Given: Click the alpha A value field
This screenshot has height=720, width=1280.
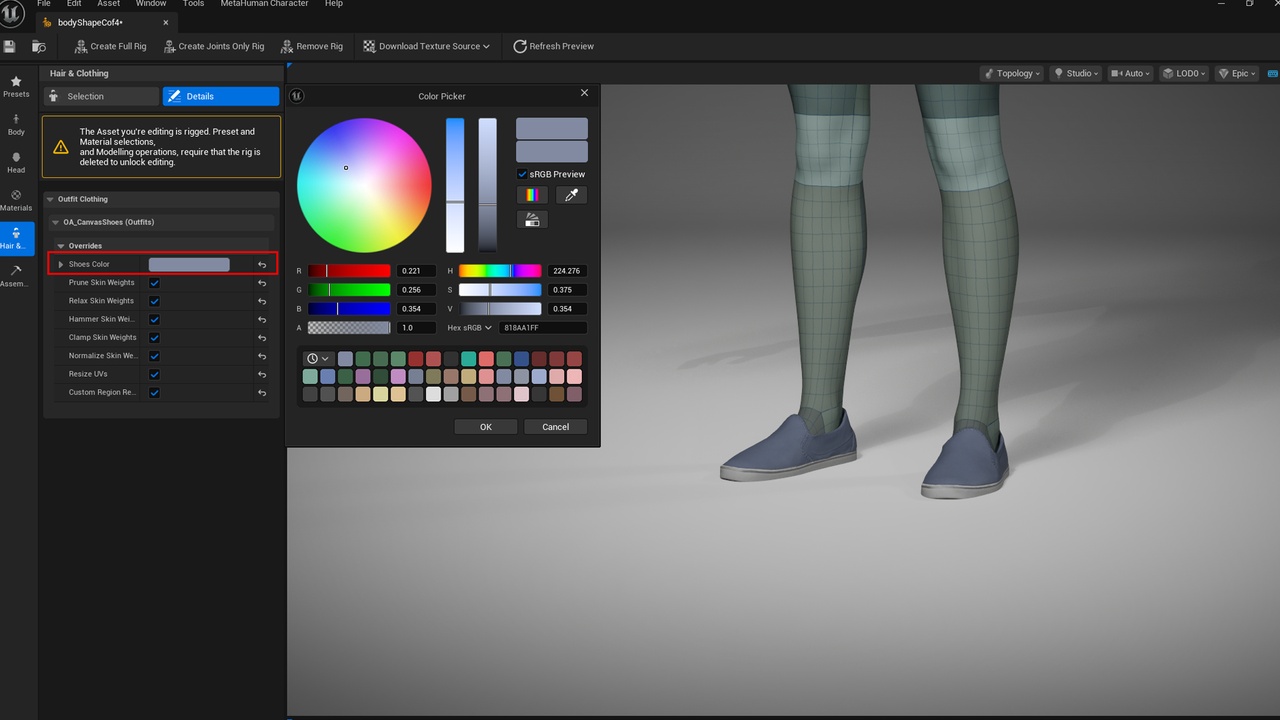Looking at the screenshot, I should click(416, 328).
